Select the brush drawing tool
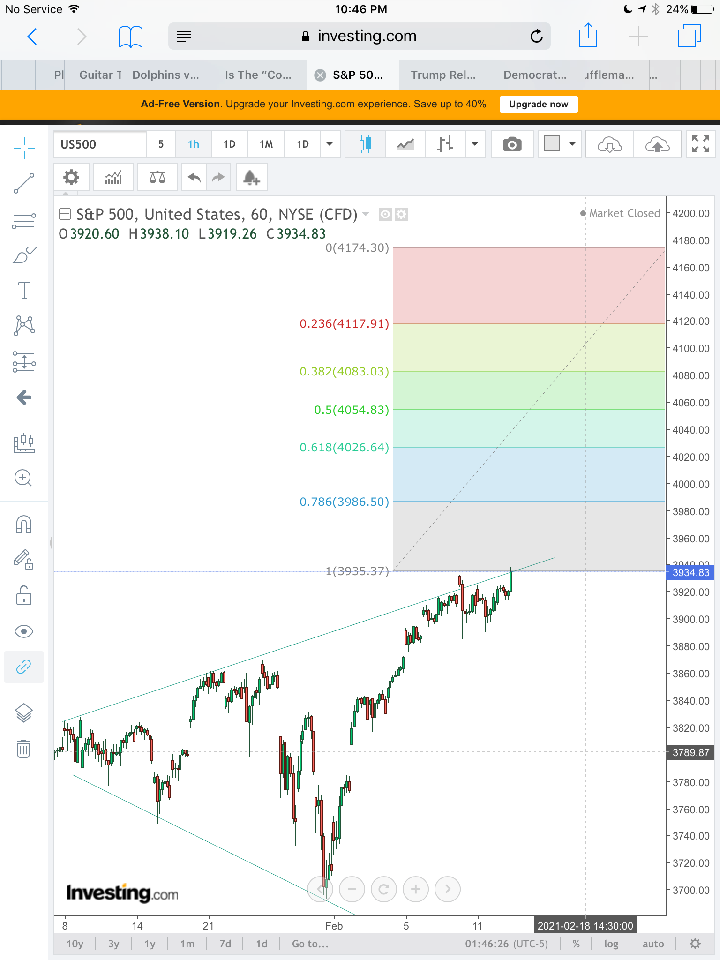 (24, 256)
